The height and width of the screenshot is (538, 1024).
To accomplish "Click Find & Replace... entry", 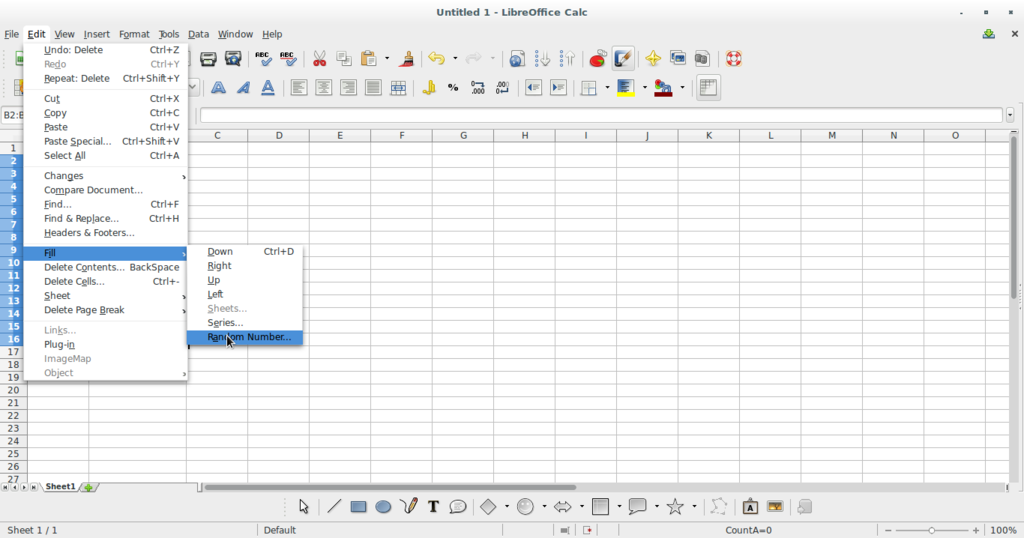I will [x=105, y=219].
